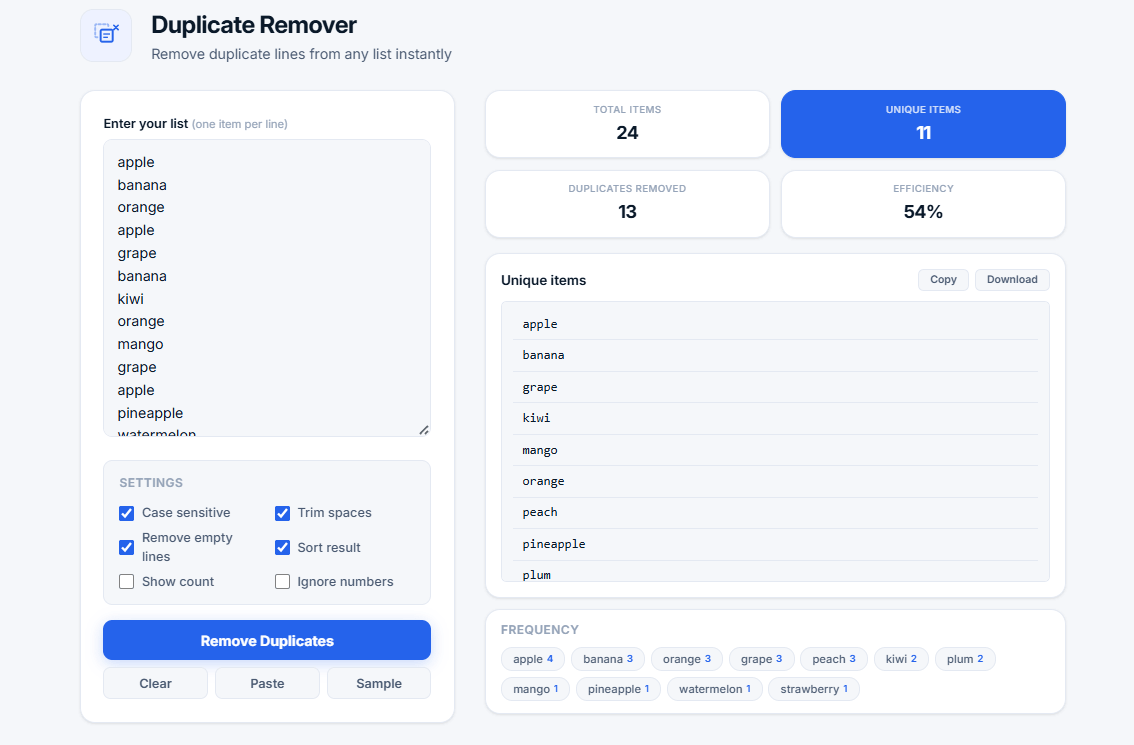Select peach row in Unique items results
1134x745 pixels.
775,512
